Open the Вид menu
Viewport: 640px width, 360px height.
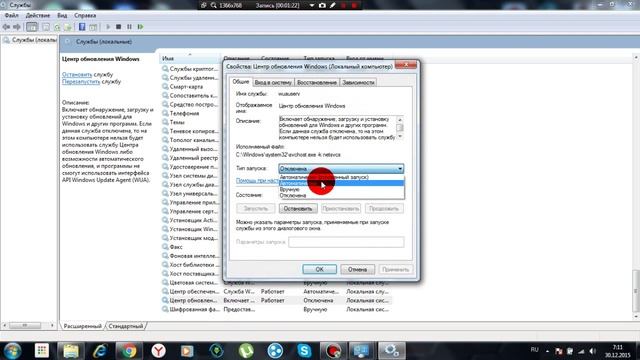click(62, 16)
